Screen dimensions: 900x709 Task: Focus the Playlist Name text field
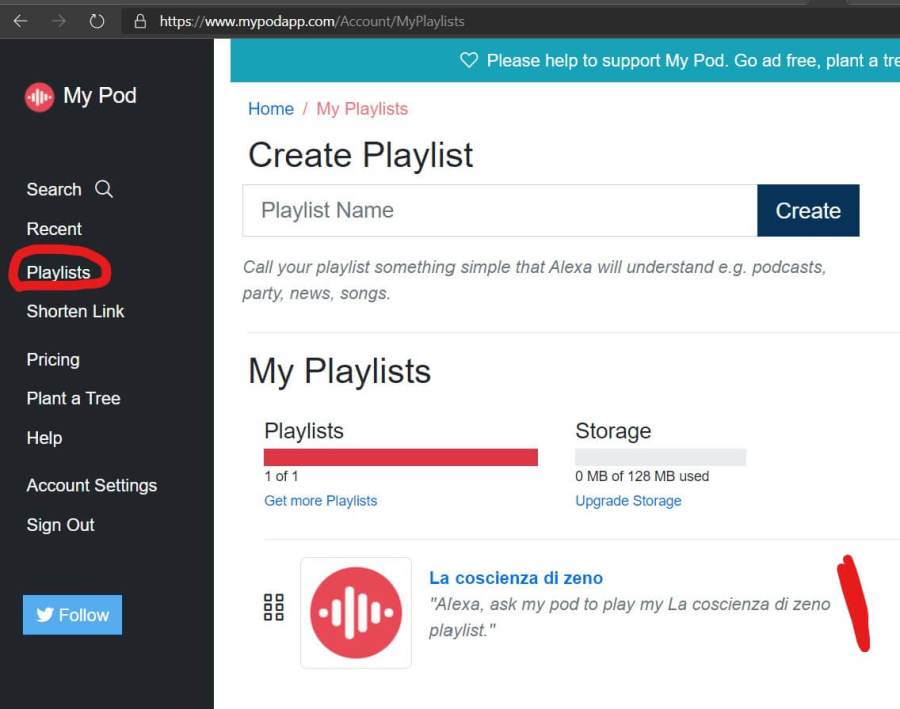point(499,211)
